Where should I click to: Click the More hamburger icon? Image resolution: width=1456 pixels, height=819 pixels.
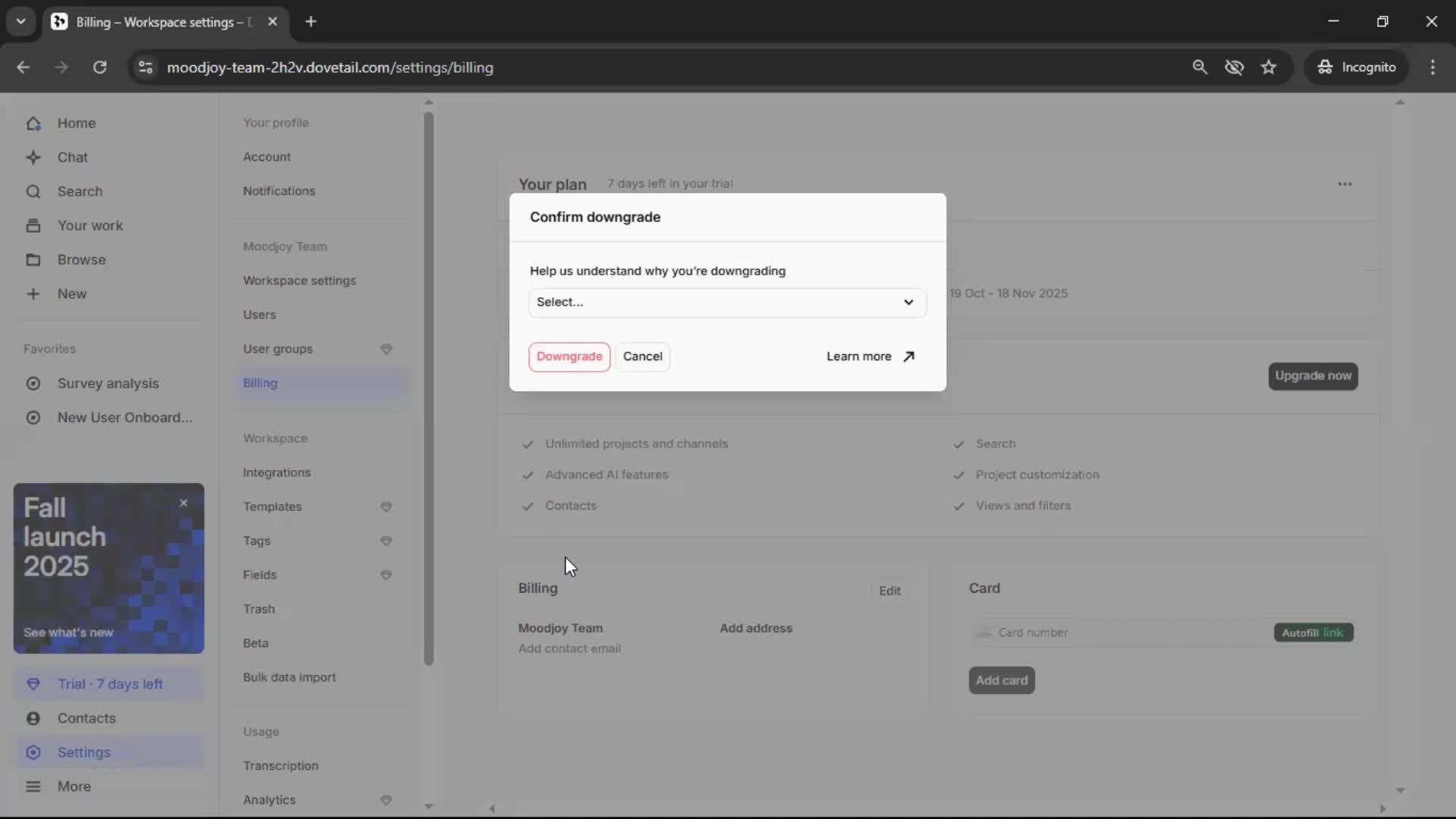[x=33, y=786]
